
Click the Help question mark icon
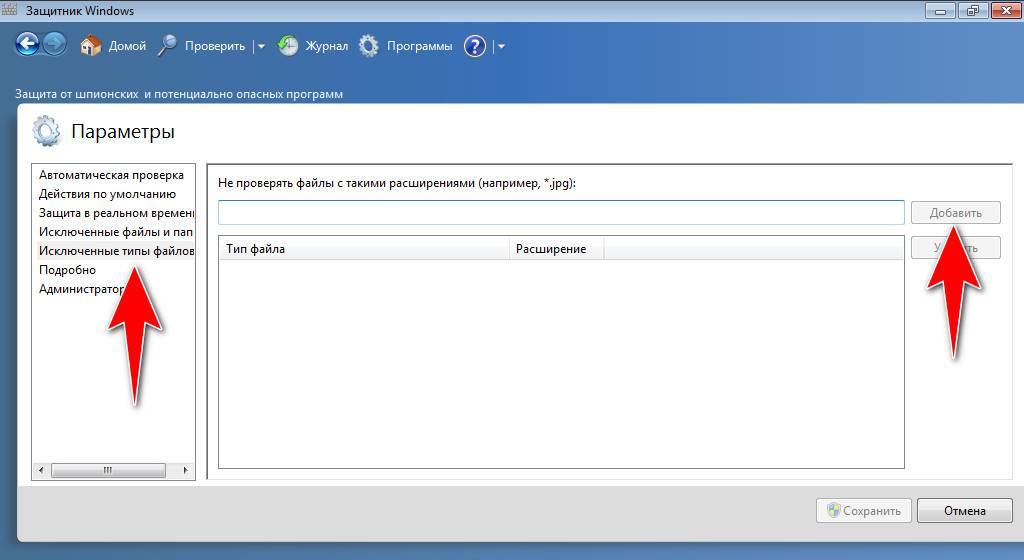476,46
